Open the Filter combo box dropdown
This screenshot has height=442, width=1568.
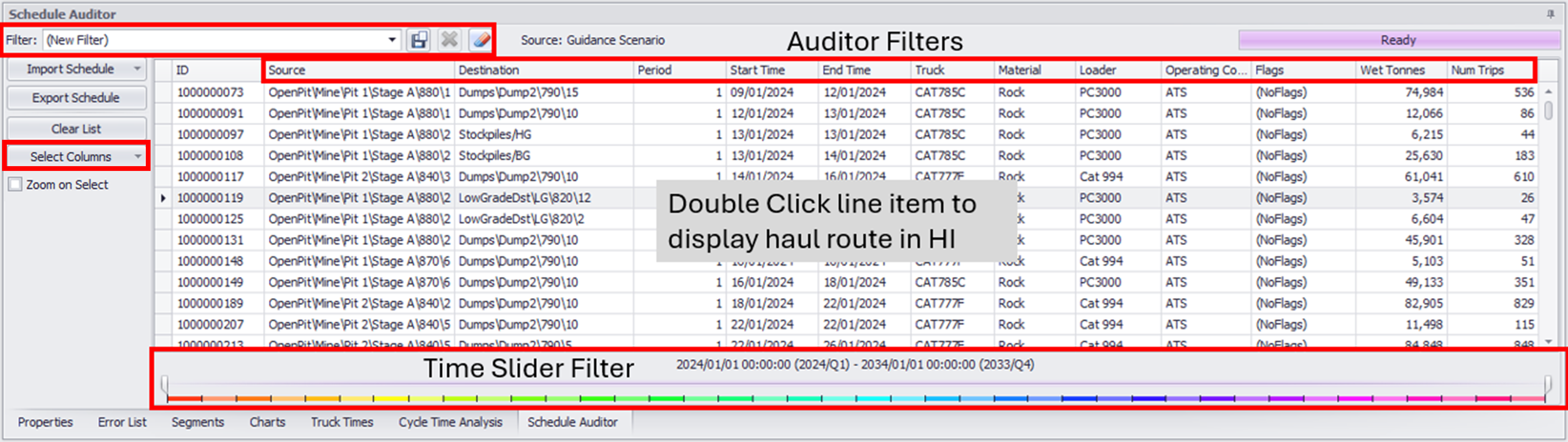pyautogui.click(x=392, y=40)
